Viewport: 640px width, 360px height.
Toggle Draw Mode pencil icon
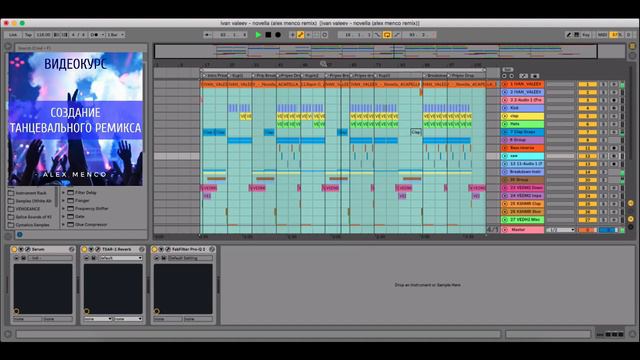point(569,35)
